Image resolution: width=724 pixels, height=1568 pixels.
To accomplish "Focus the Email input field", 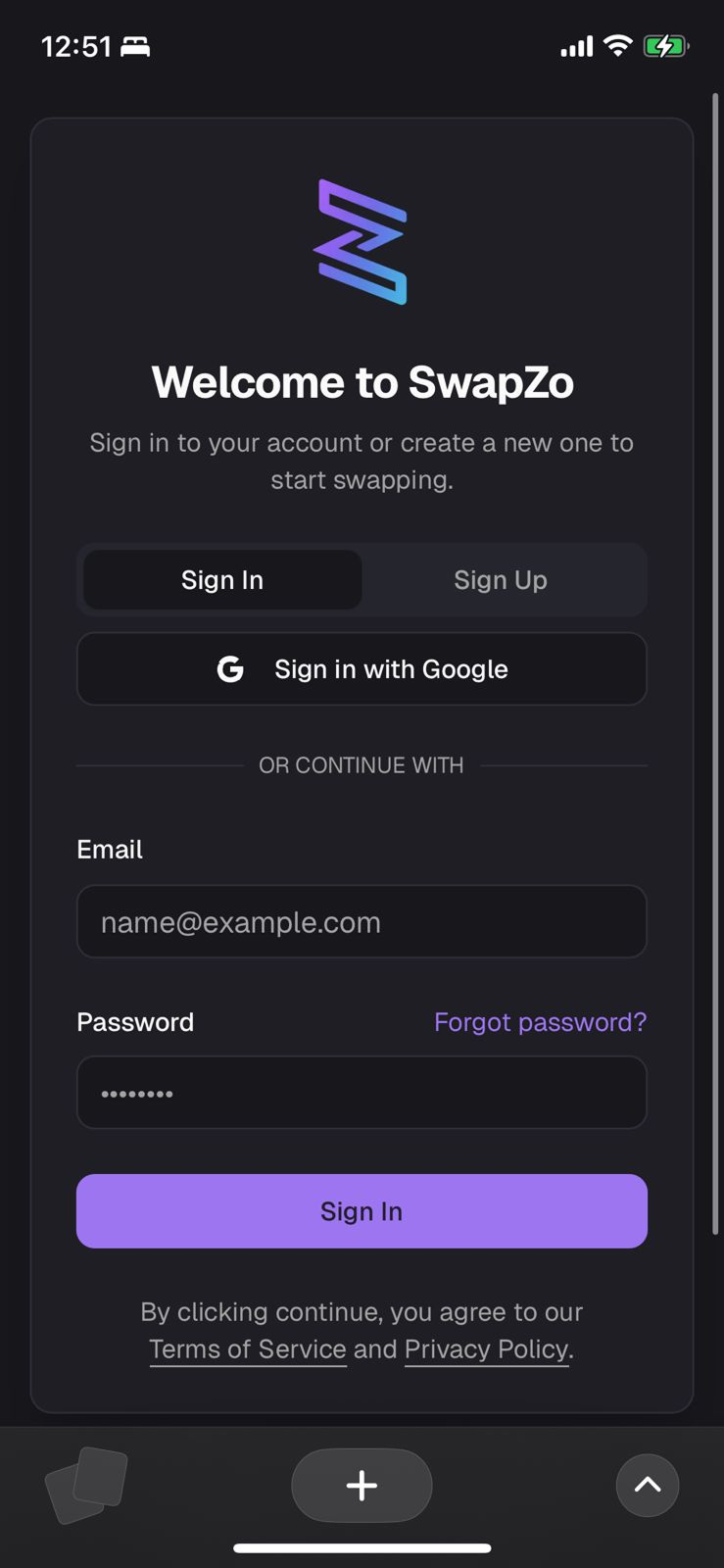I will [362, 922].
